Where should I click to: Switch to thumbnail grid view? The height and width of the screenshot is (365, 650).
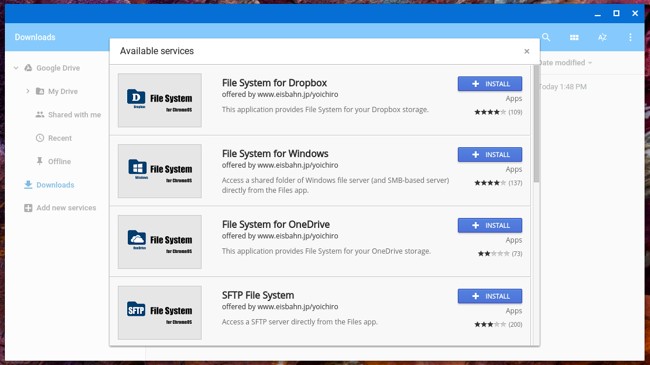pyautogui.click(x=574, y=37)
